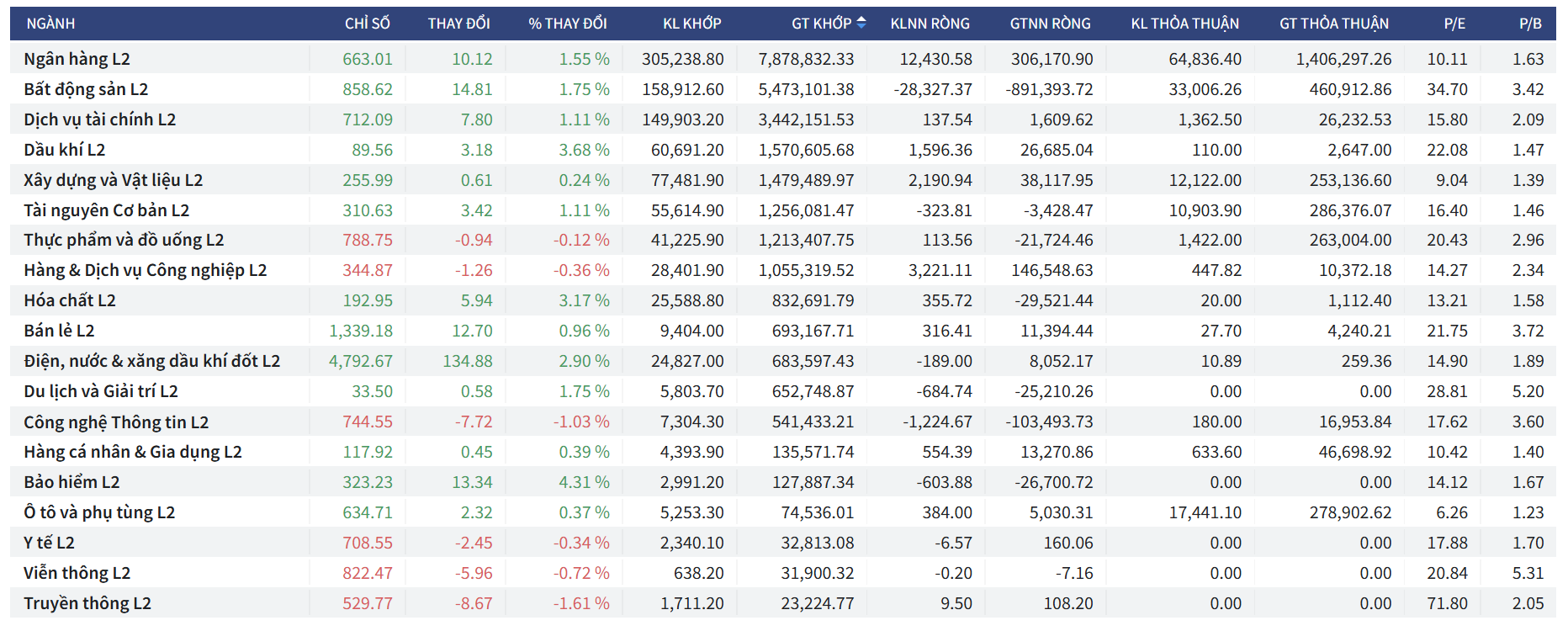The height and width of the screenshot is (631, 1568).
Task: Click the GT THỎA THUẬN column header
Action: 1334,24
